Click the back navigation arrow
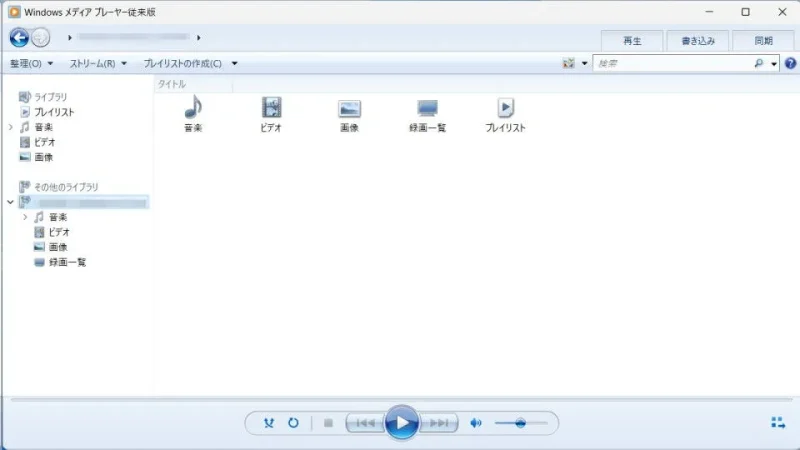This screenshot has height=450, width=800. (19, 38)
